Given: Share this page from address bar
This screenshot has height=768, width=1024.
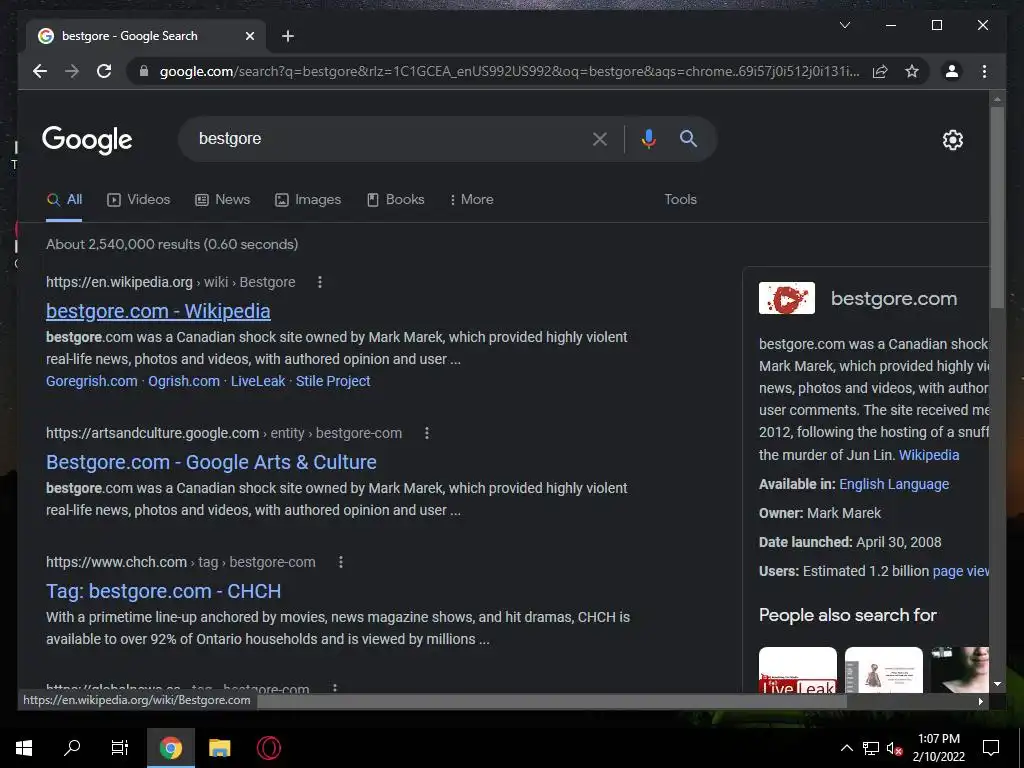Looking at the screenshot, I should click(880, 71).
